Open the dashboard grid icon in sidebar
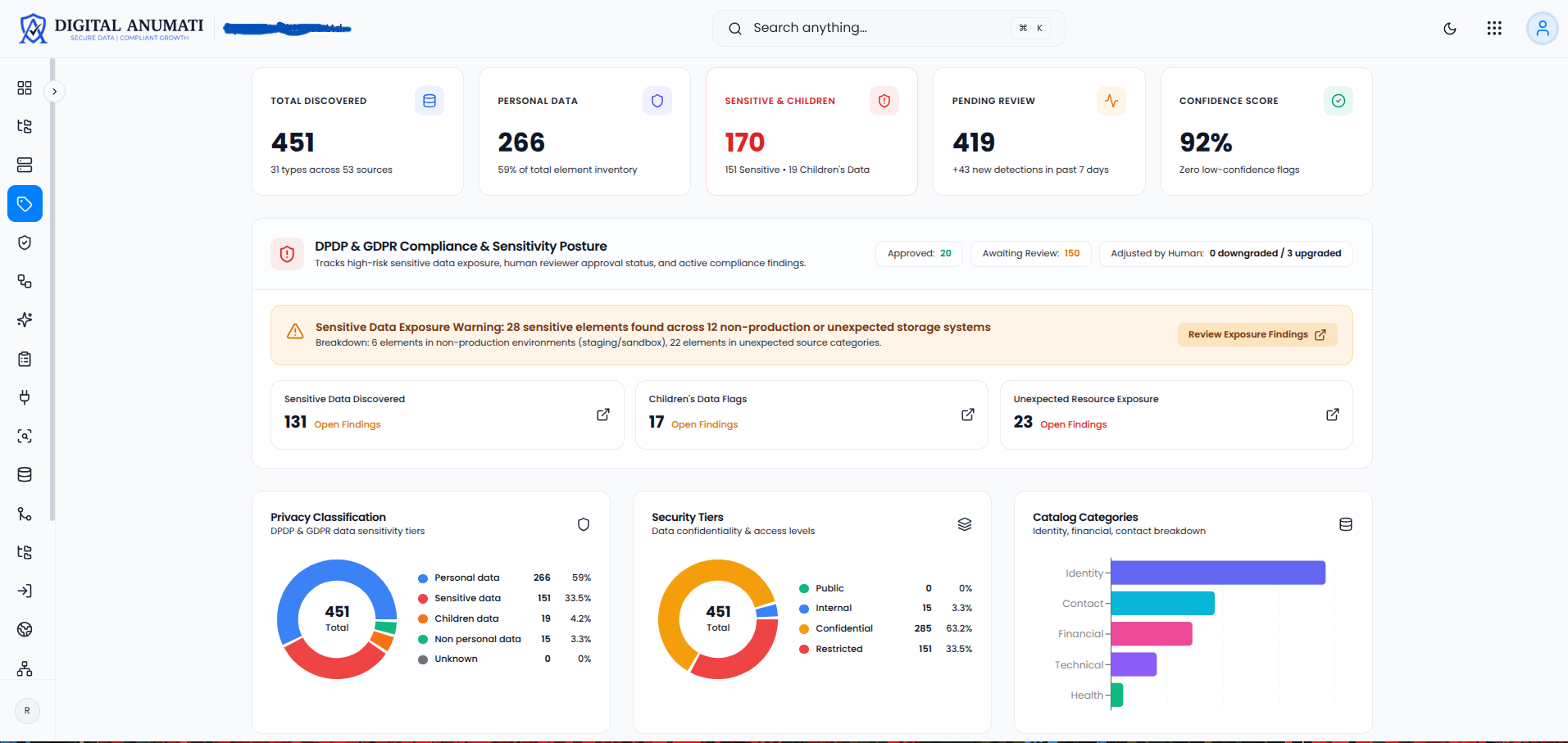This screenshot has width=1568, height=743. (25, 88)
